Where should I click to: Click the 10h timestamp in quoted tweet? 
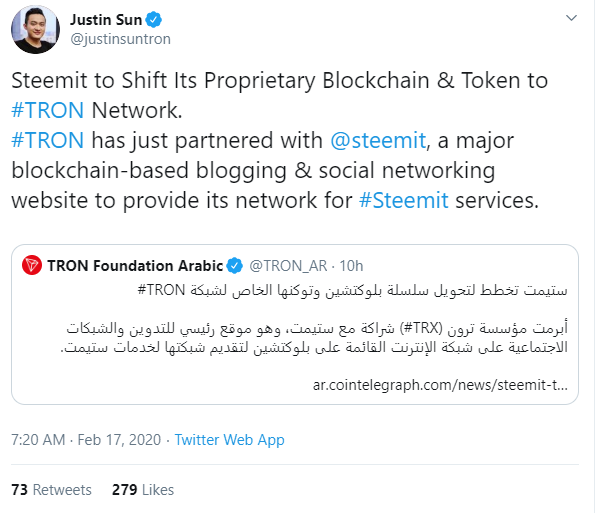351,266
